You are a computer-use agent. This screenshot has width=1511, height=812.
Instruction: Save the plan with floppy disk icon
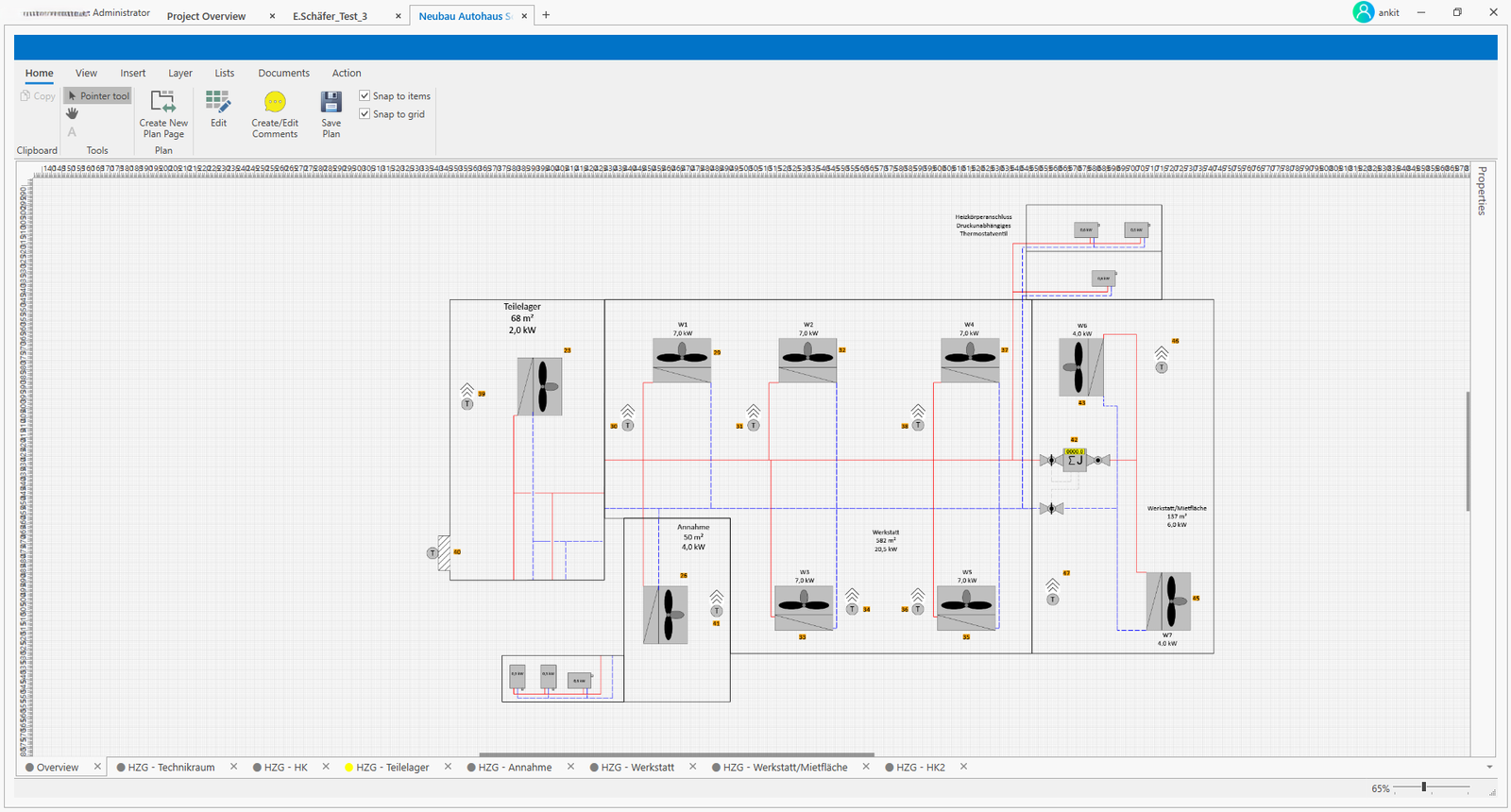331,102
